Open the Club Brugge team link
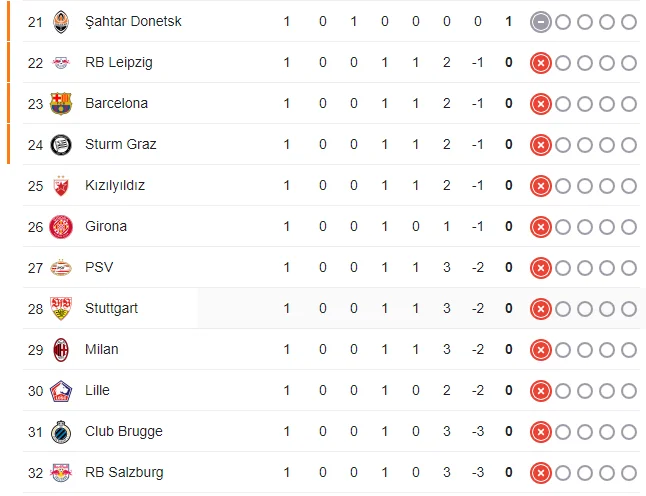 click(123, 431)
